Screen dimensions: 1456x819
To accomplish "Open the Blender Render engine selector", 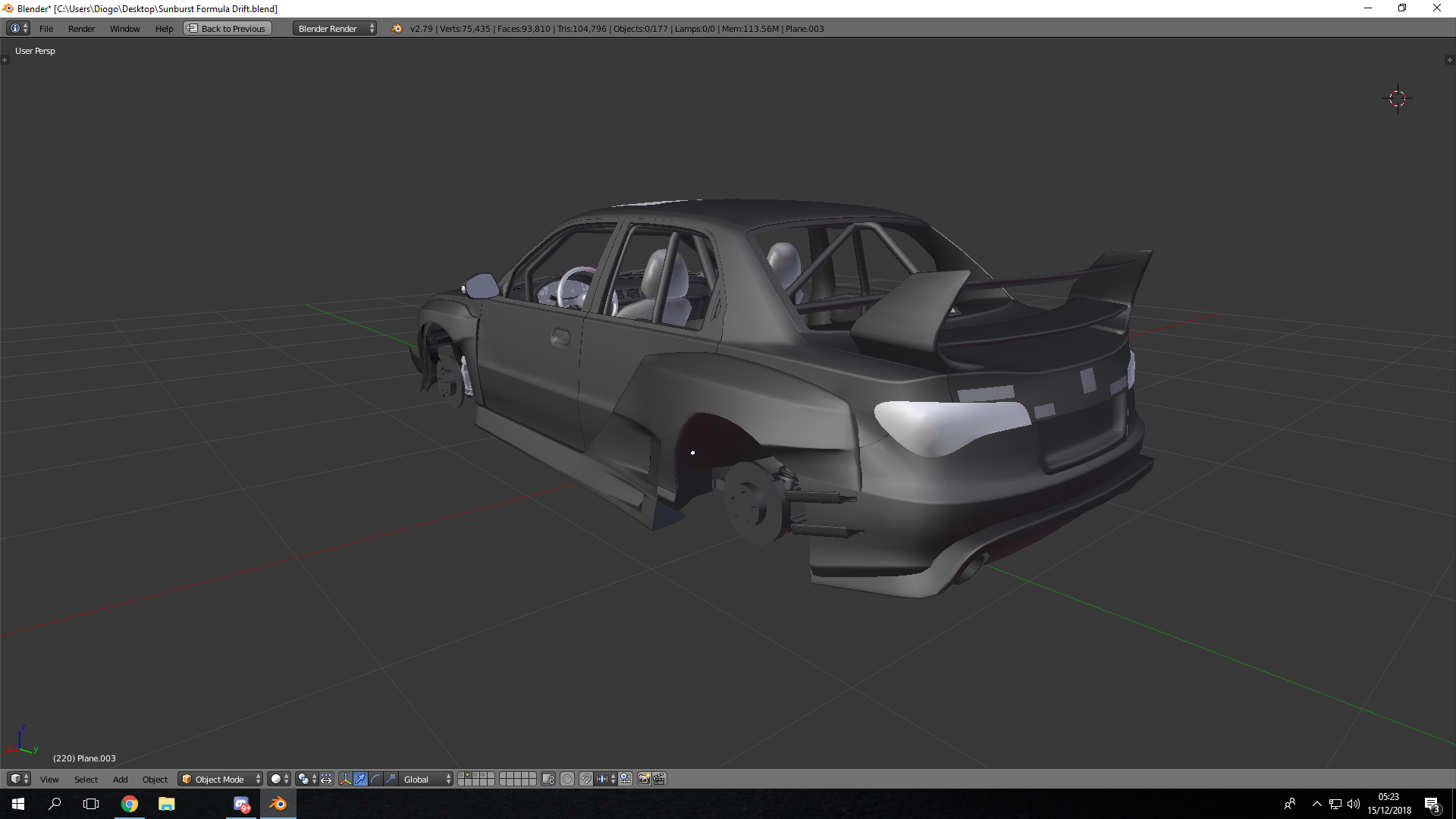I will (x=334, y=29).
